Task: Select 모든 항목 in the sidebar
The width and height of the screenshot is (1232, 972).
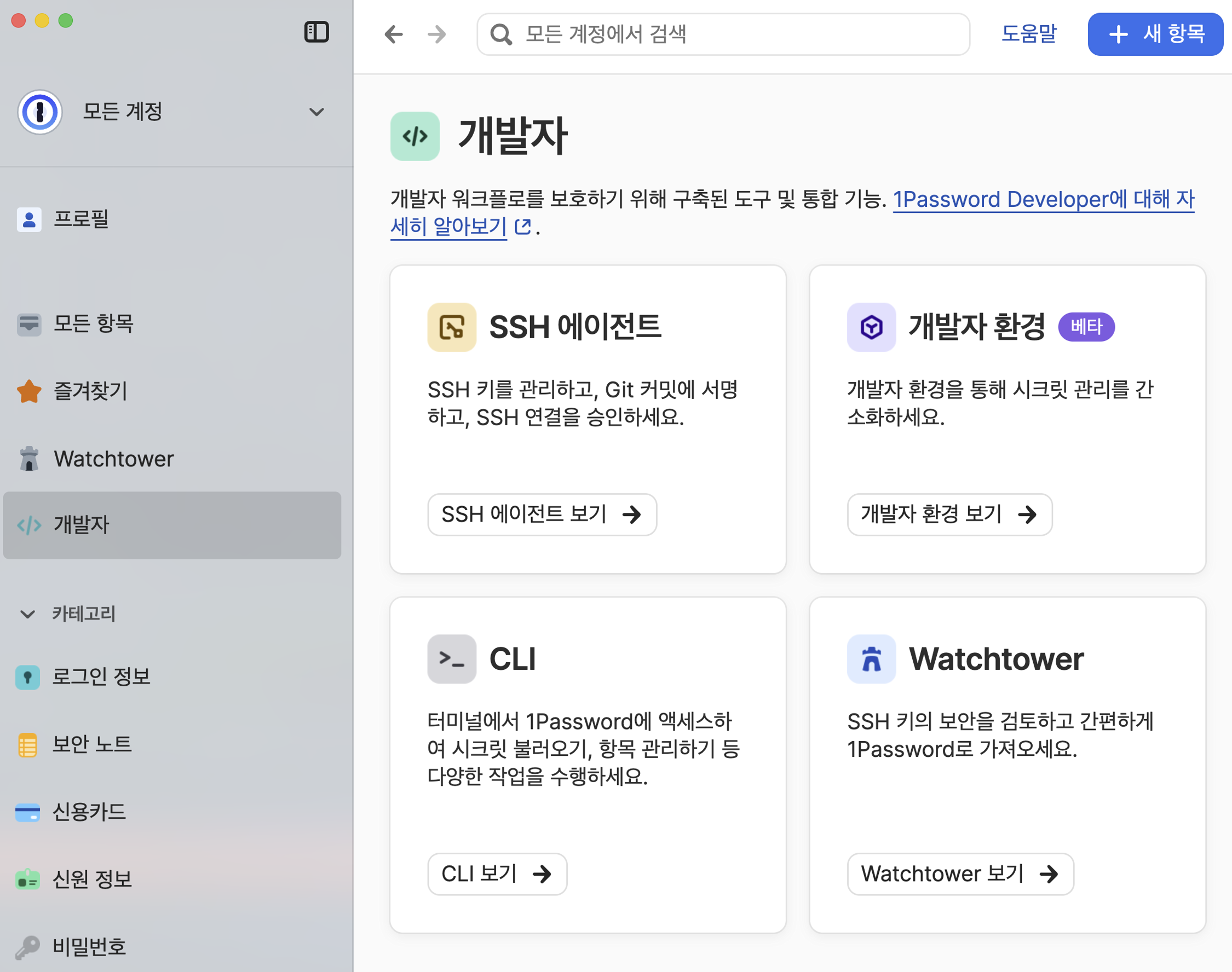Action: coord(172,325)
